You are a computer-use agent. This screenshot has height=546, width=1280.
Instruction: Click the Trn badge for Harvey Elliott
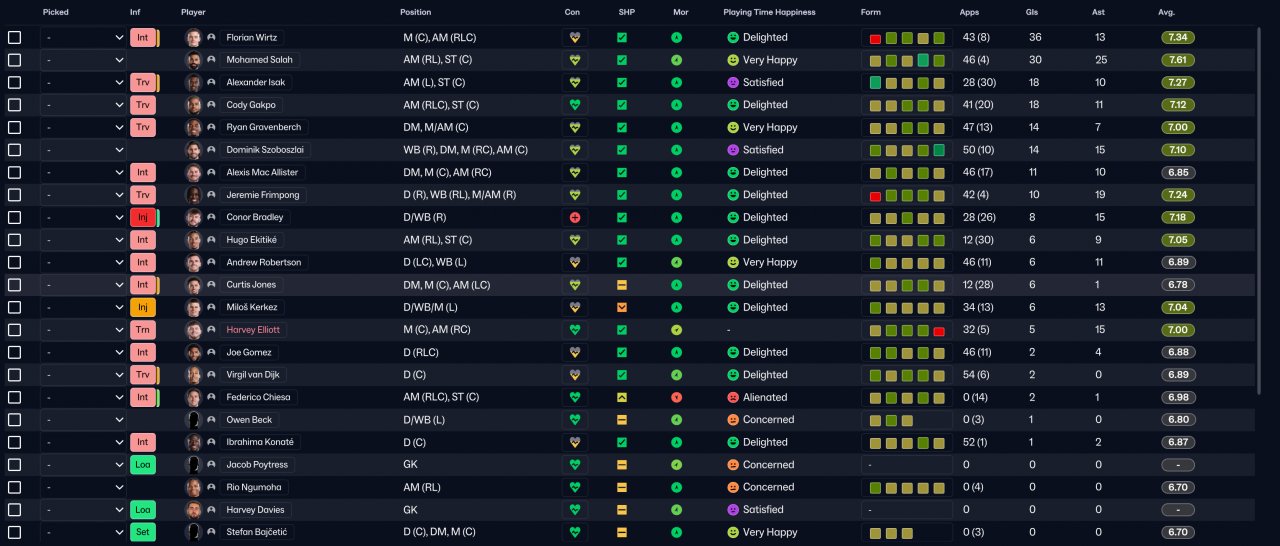point(143,330)
